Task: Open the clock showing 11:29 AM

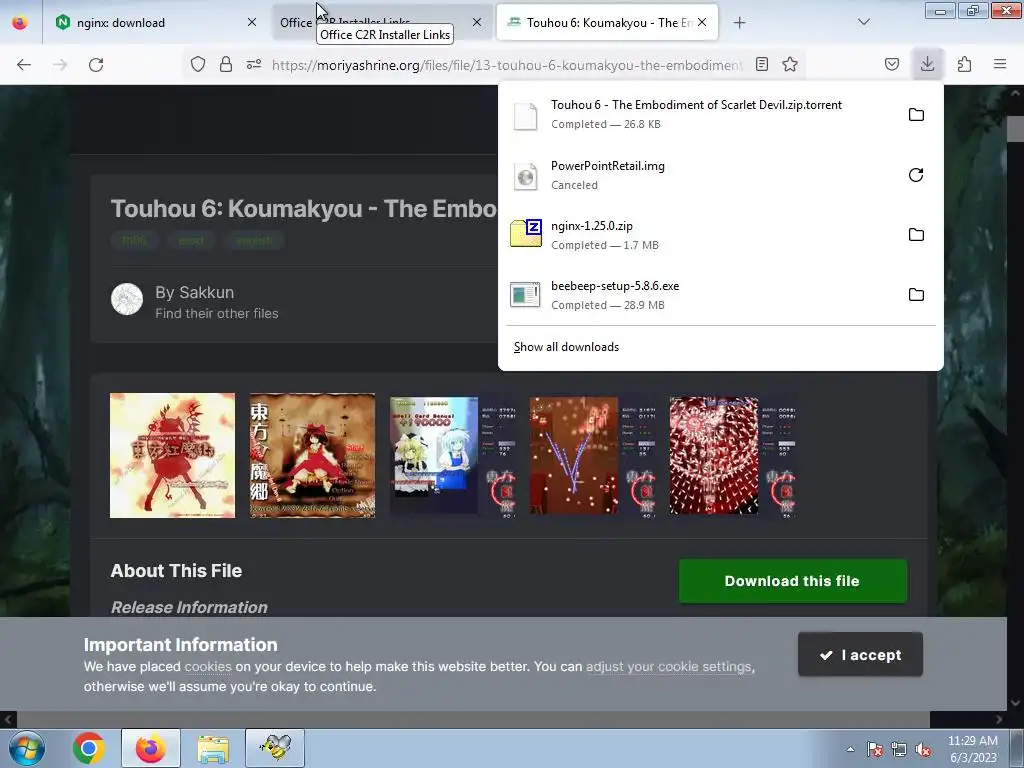Action: [973, 749]
